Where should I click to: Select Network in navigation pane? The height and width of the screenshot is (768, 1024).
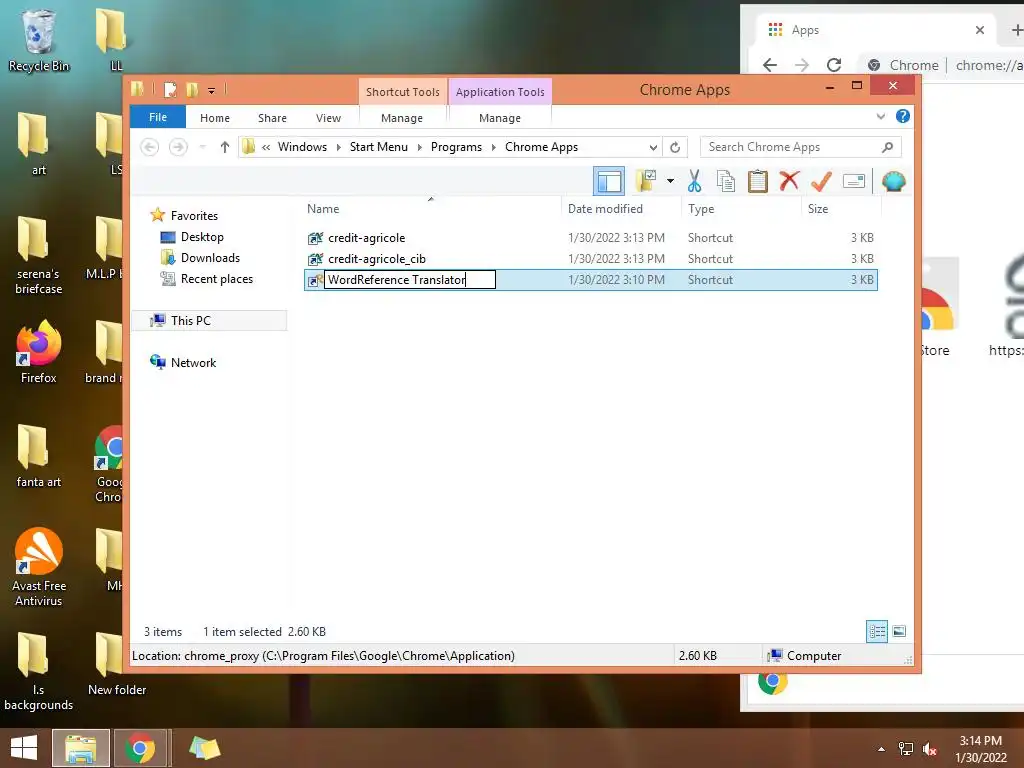[193, 362]
